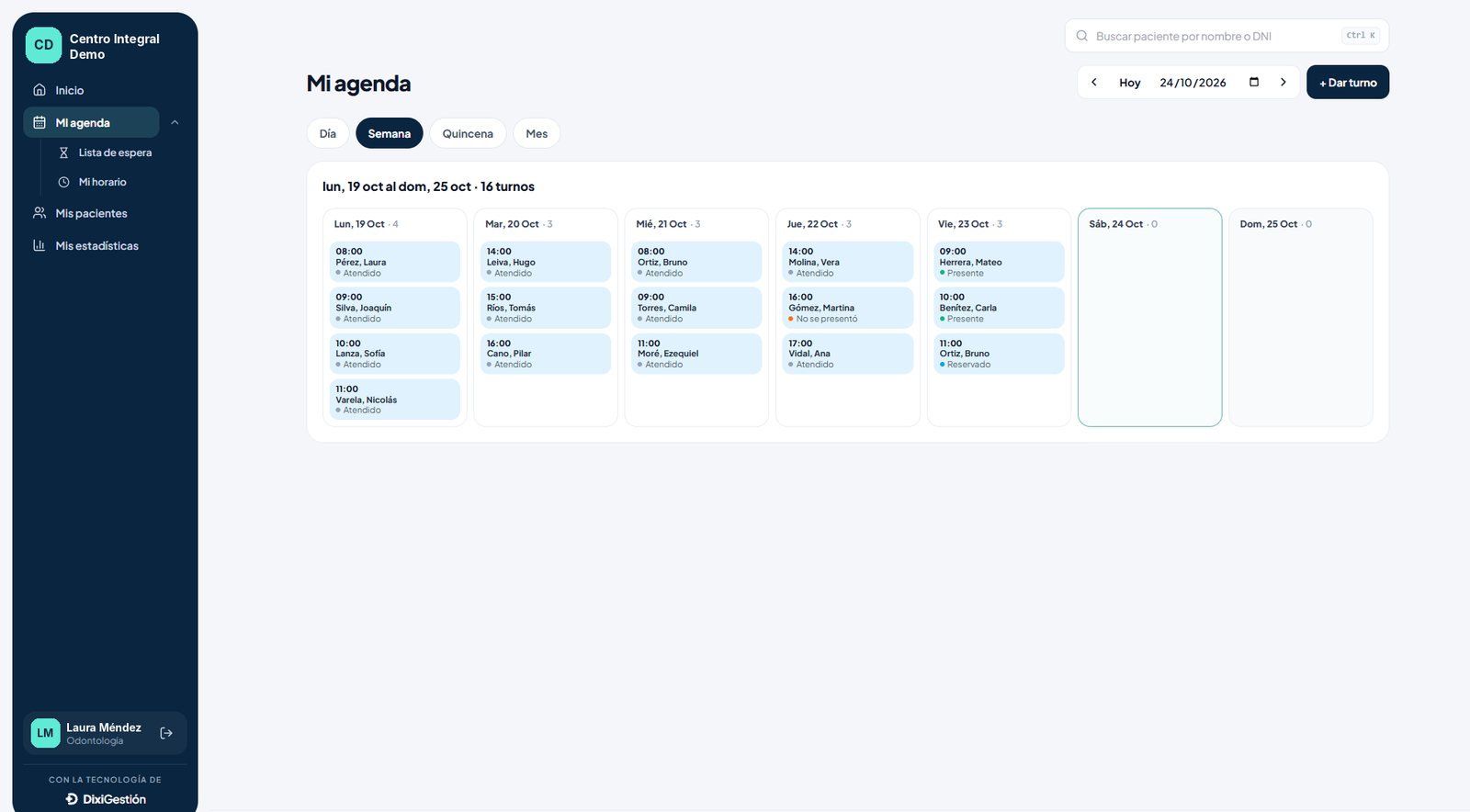Go to the previous week arrow
The width and height of the screenshot is (1470, 812).
coord(1094,82)
